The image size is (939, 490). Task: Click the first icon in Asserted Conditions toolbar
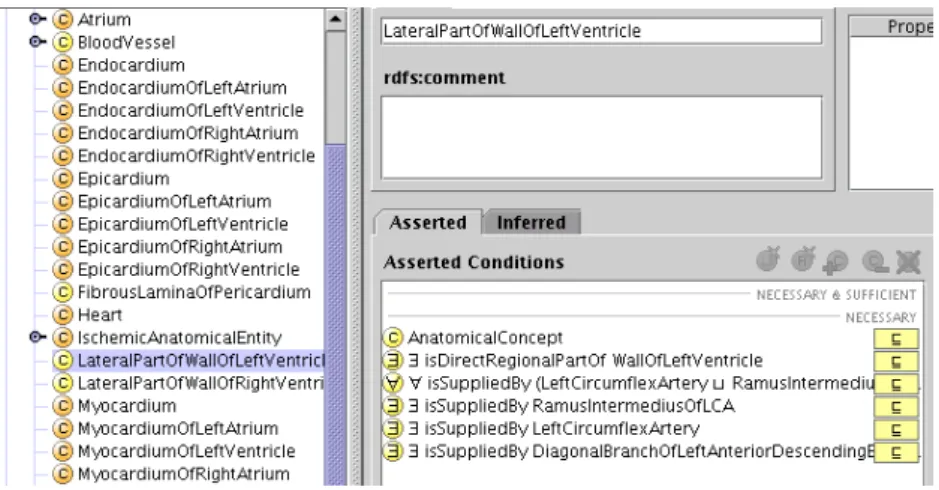coord(768,261)
